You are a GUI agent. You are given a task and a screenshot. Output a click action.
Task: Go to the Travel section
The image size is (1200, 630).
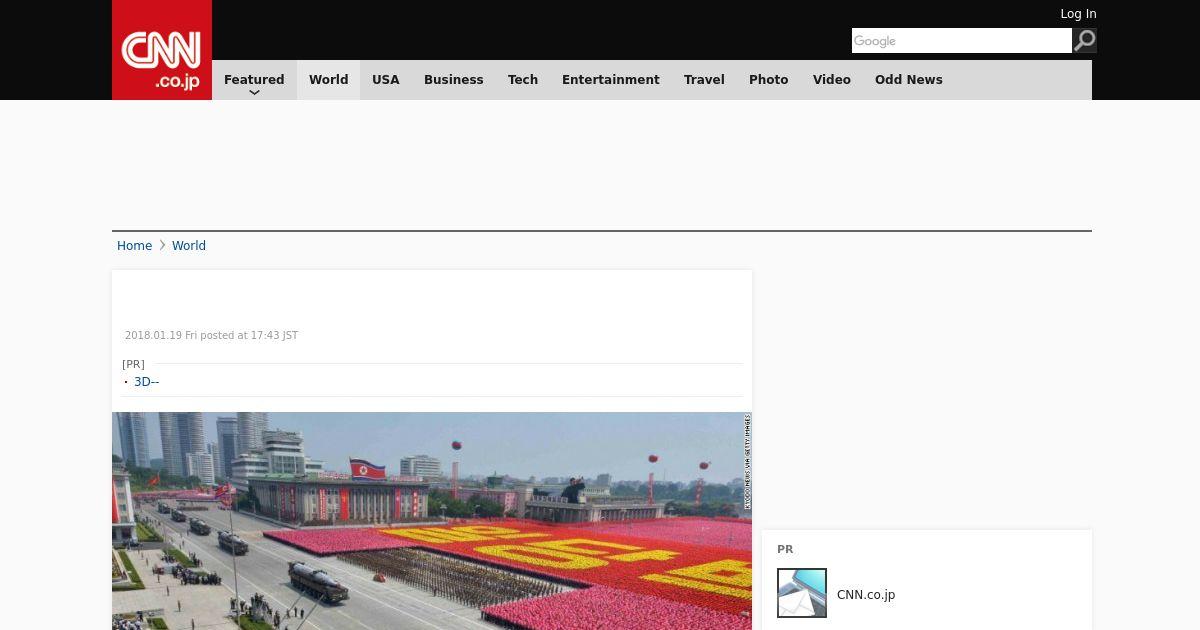[704, 80]
